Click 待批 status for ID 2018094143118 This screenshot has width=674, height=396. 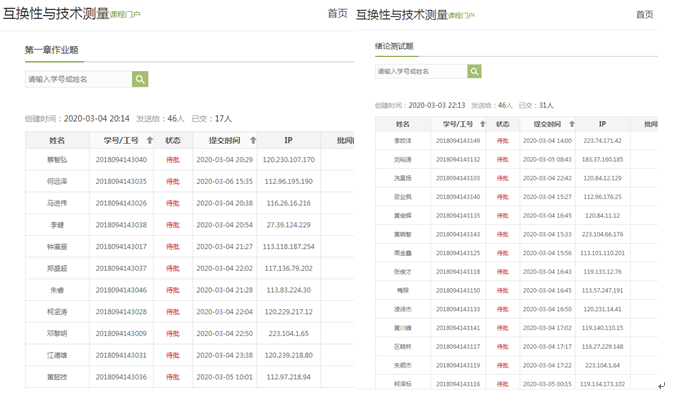tap(502, 272)
